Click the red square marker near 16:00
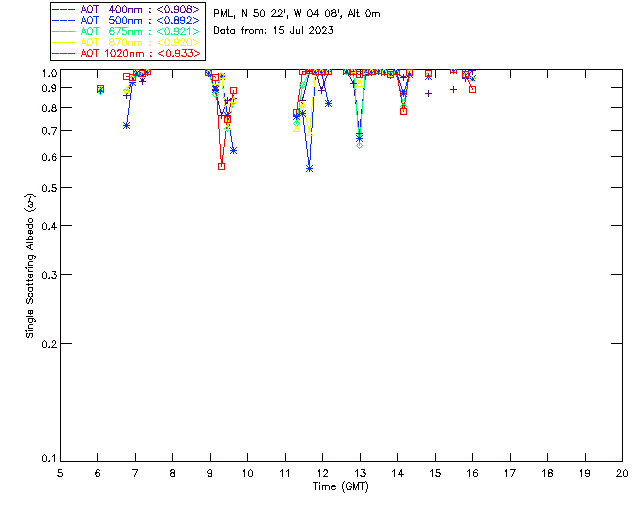The width and height of the screenshot is (640, 512). tap(472, 89)
